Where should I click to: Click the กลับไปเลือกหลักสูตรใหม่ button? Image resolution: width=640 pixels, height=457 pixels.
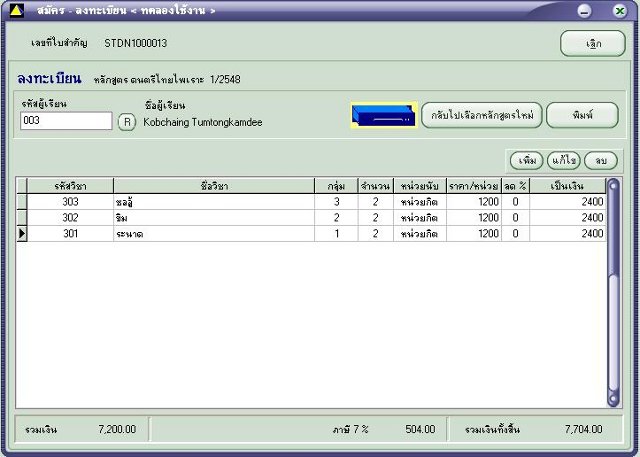coord(482,115)
